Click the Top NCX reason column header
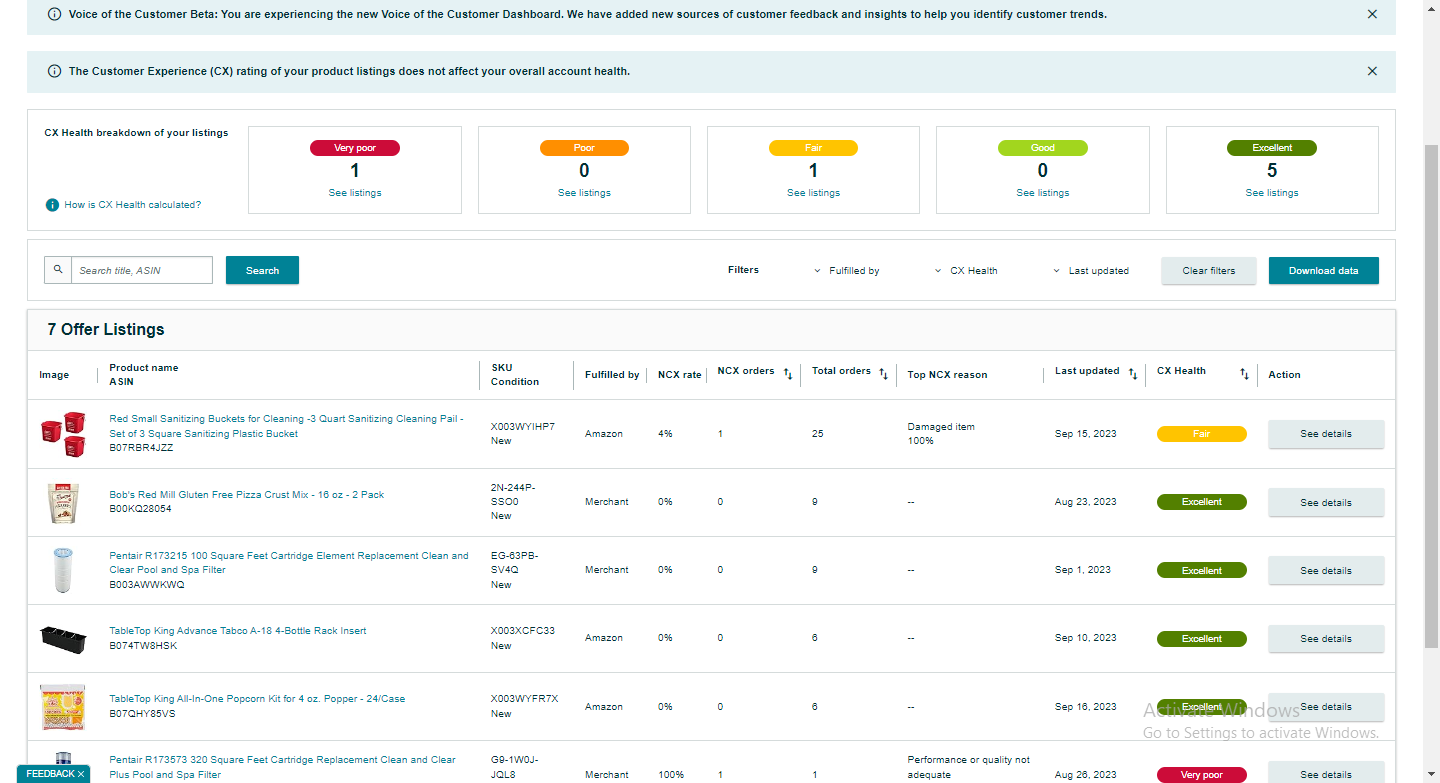The width and height of the screenshot is (1440, 783). tap(947, 375)
